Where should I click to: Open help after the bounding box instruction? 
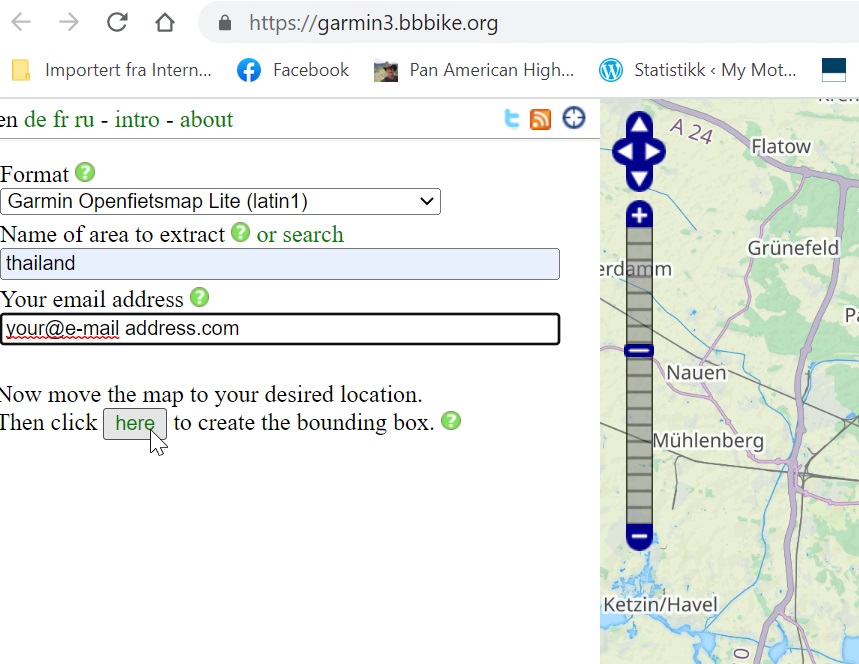pyautogui.click(x=451, y=421)
